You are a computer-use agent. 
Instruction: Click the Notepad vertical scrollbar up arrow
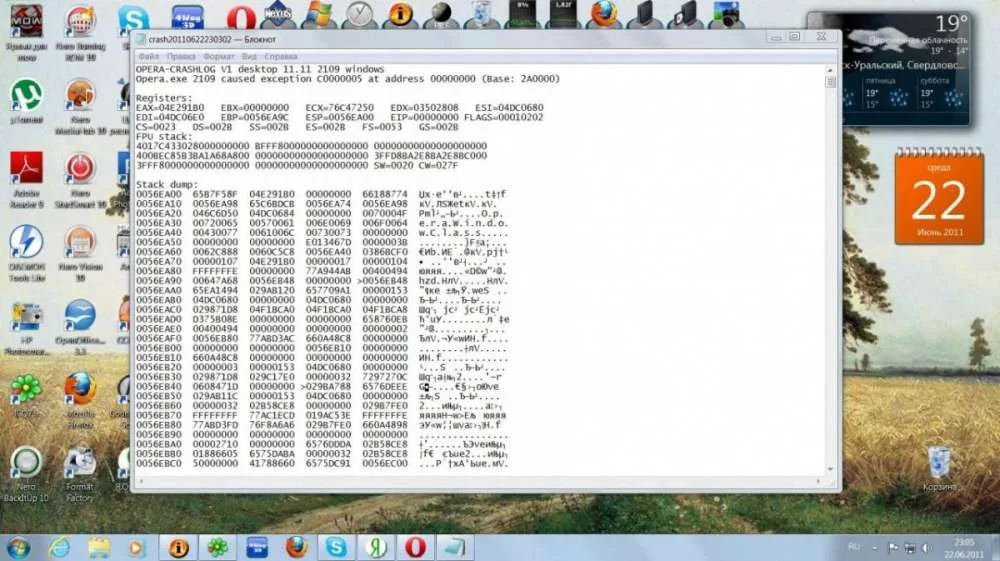(x=830, y=70)
